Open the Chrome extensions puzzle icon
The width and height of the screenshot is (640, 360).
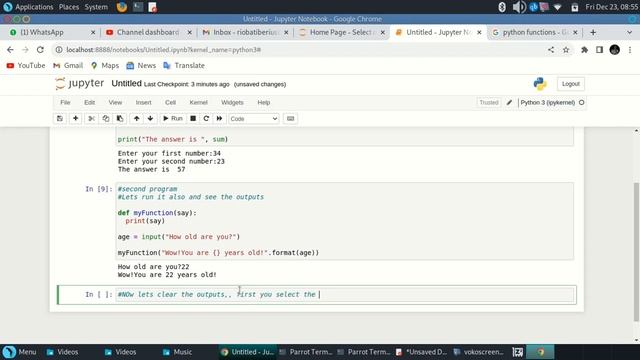coord(584,50)
